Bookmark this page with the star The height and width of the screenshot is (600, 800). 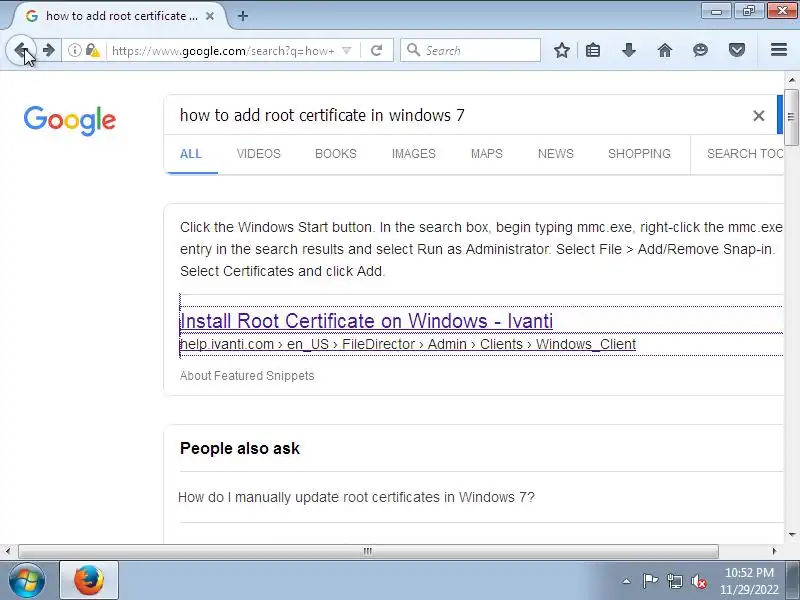click(x=562, y=50)
